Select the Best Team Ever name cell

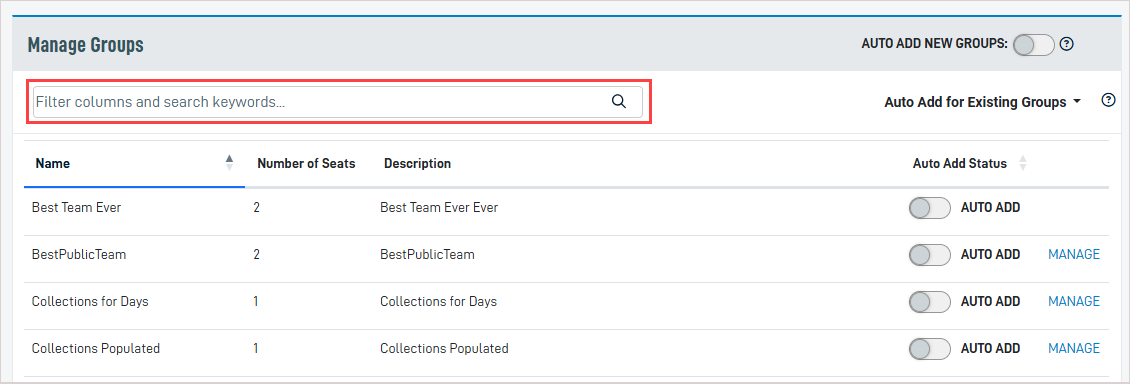click(x=76, y=207)
